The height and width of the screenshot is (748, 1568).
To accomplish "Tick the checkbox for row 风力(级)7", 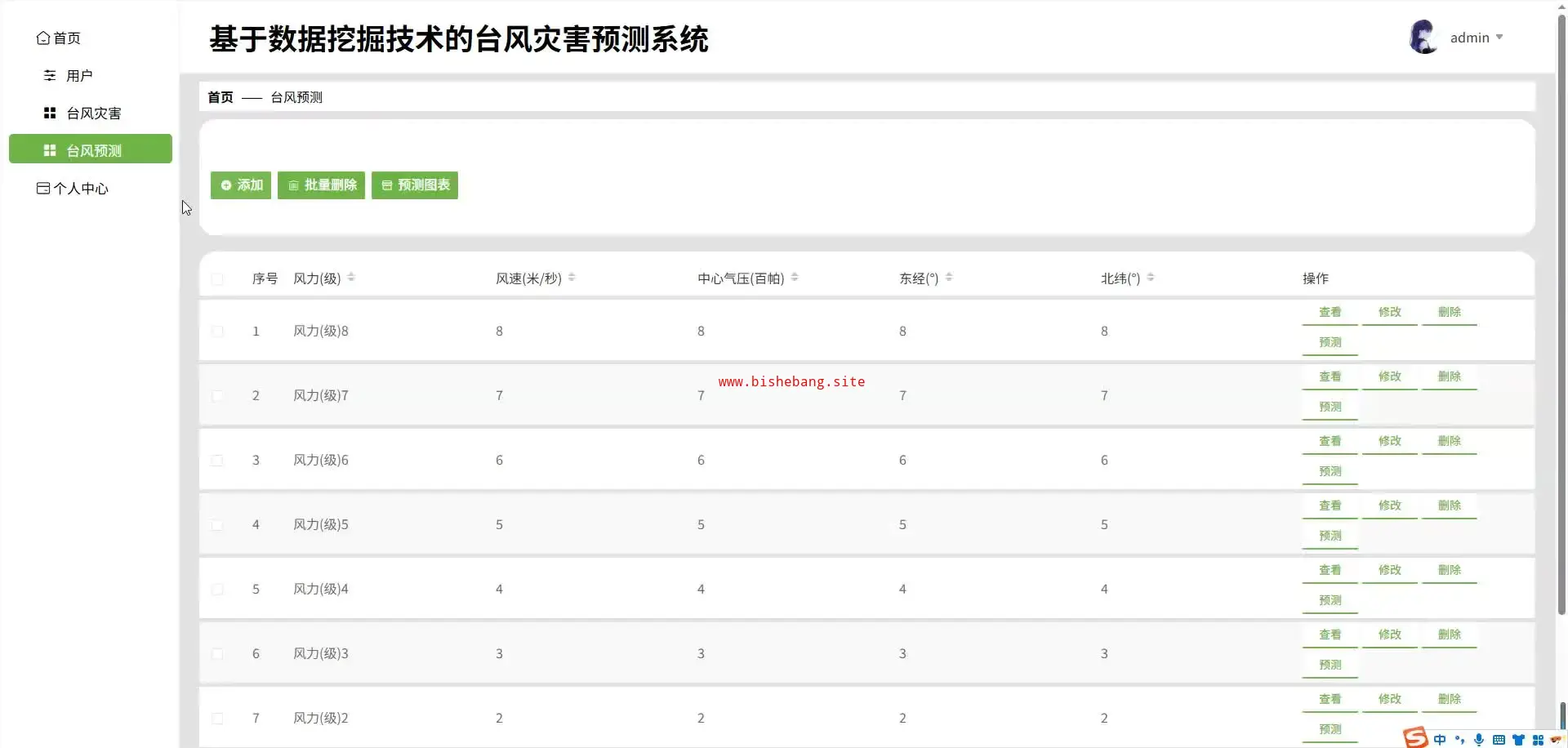I will point(217,396).
